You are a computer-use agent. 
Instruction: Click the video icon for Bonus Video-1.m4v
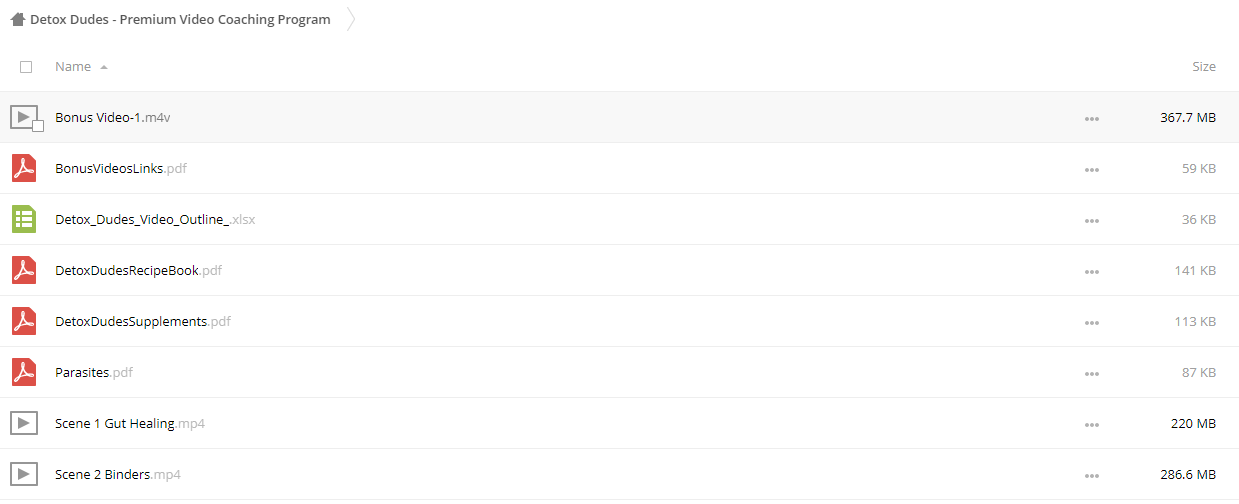(x=24, y=117)
